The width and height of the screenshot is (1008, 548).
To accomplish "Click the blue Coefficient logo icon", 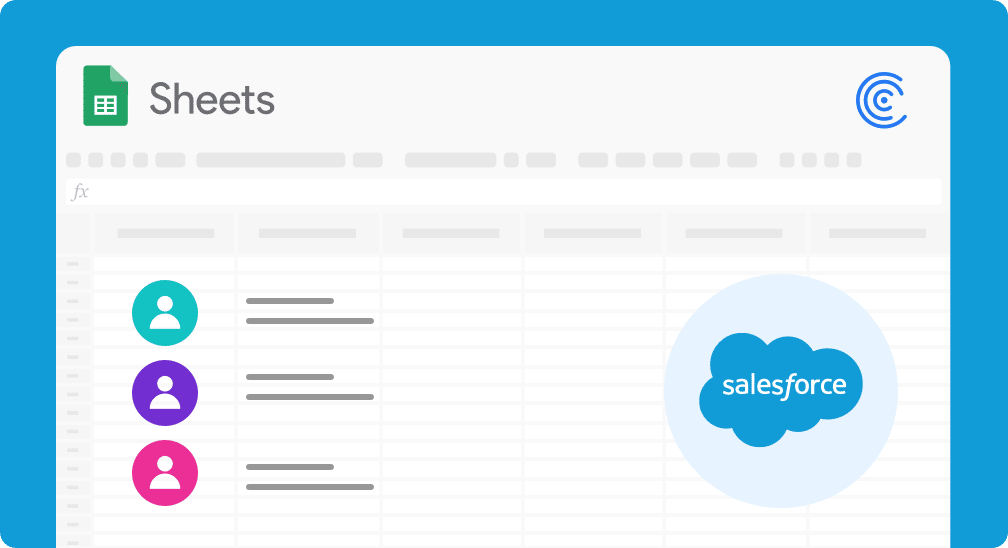I will pyautogui.click(x=881, y=100).
